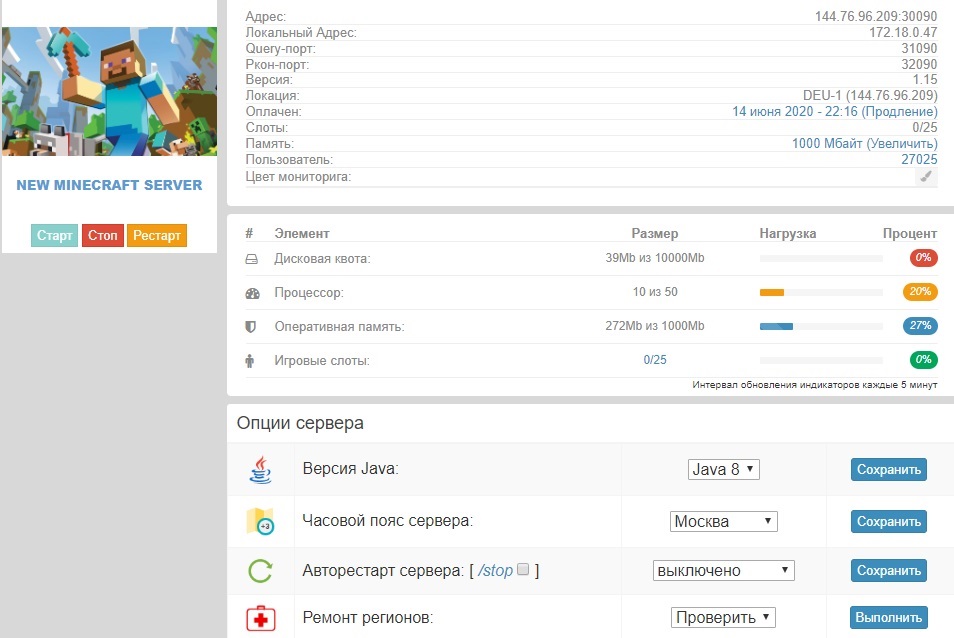954x638 pixels.
Task: Open the Java 8 version dropdown
Action: (724, 469)
